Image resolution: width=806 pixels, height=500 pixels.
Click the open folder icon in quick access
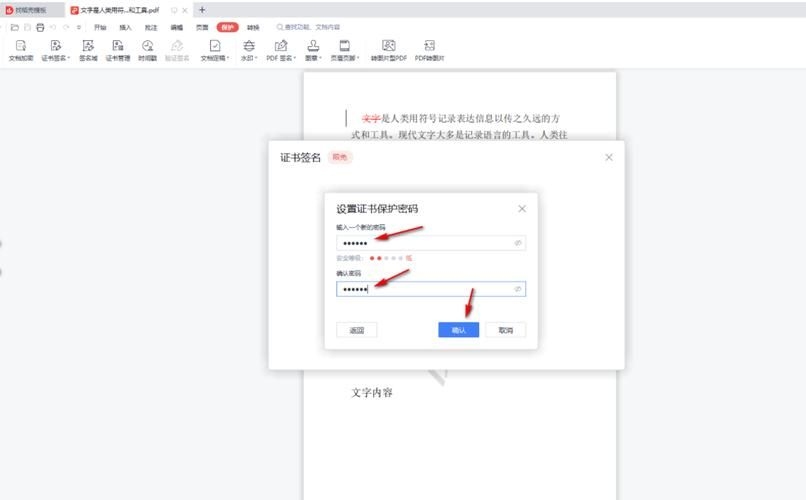(15, 27)
